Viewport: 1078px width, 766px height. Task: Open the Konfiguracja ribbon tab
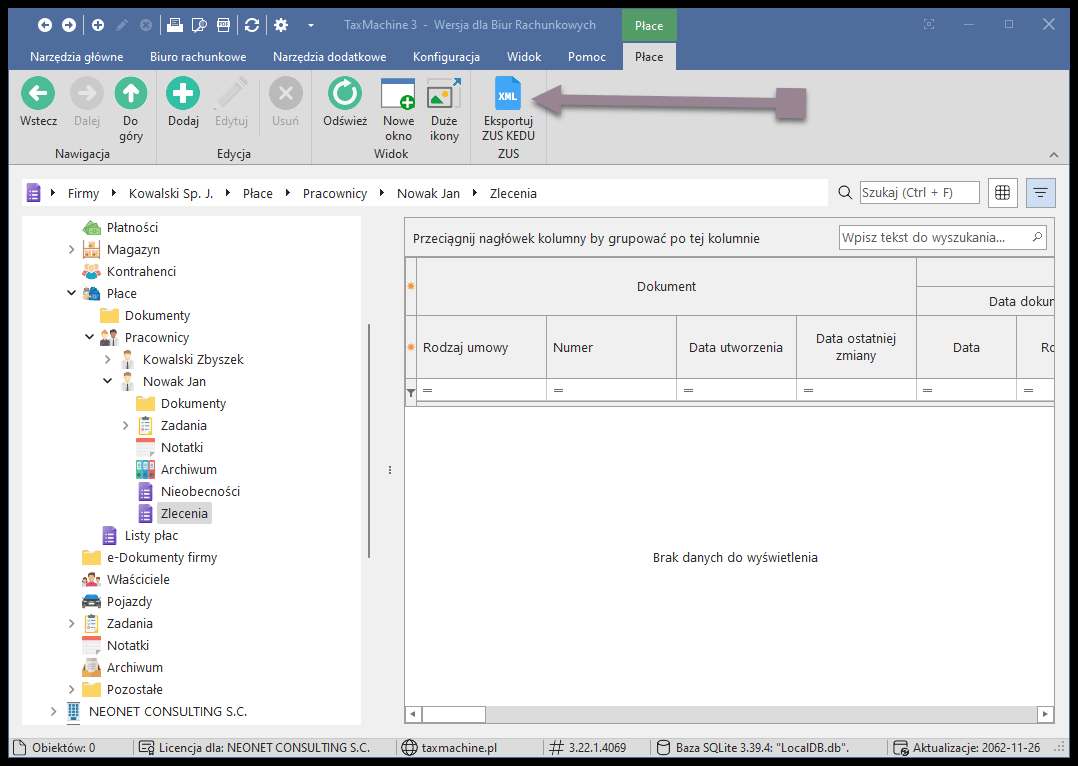tap(446, 57)
